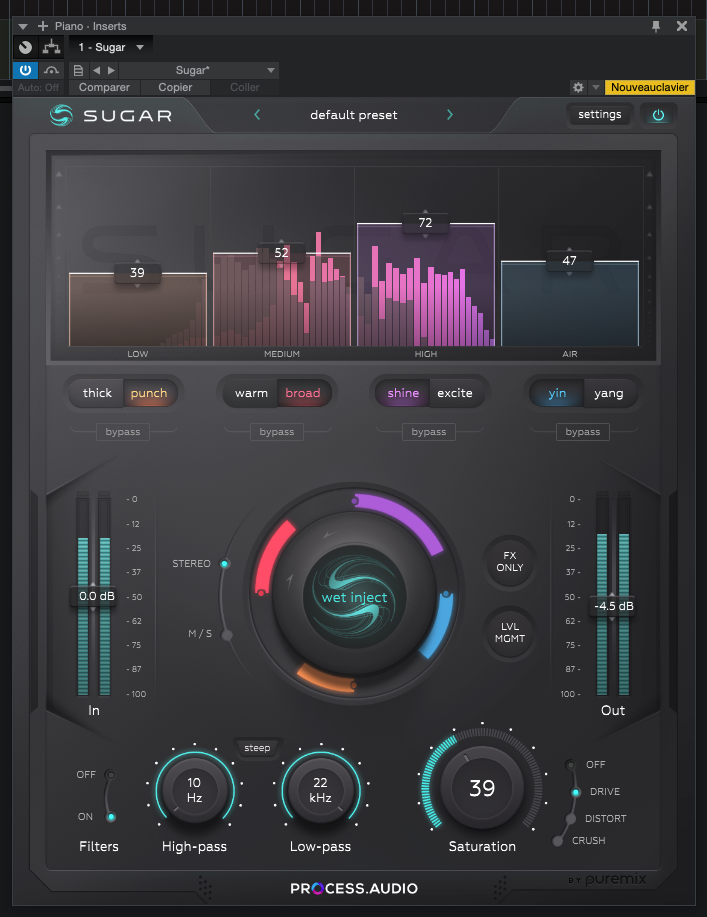
Task: Click the purple high band ring handle
Action: tap(355, 501)
